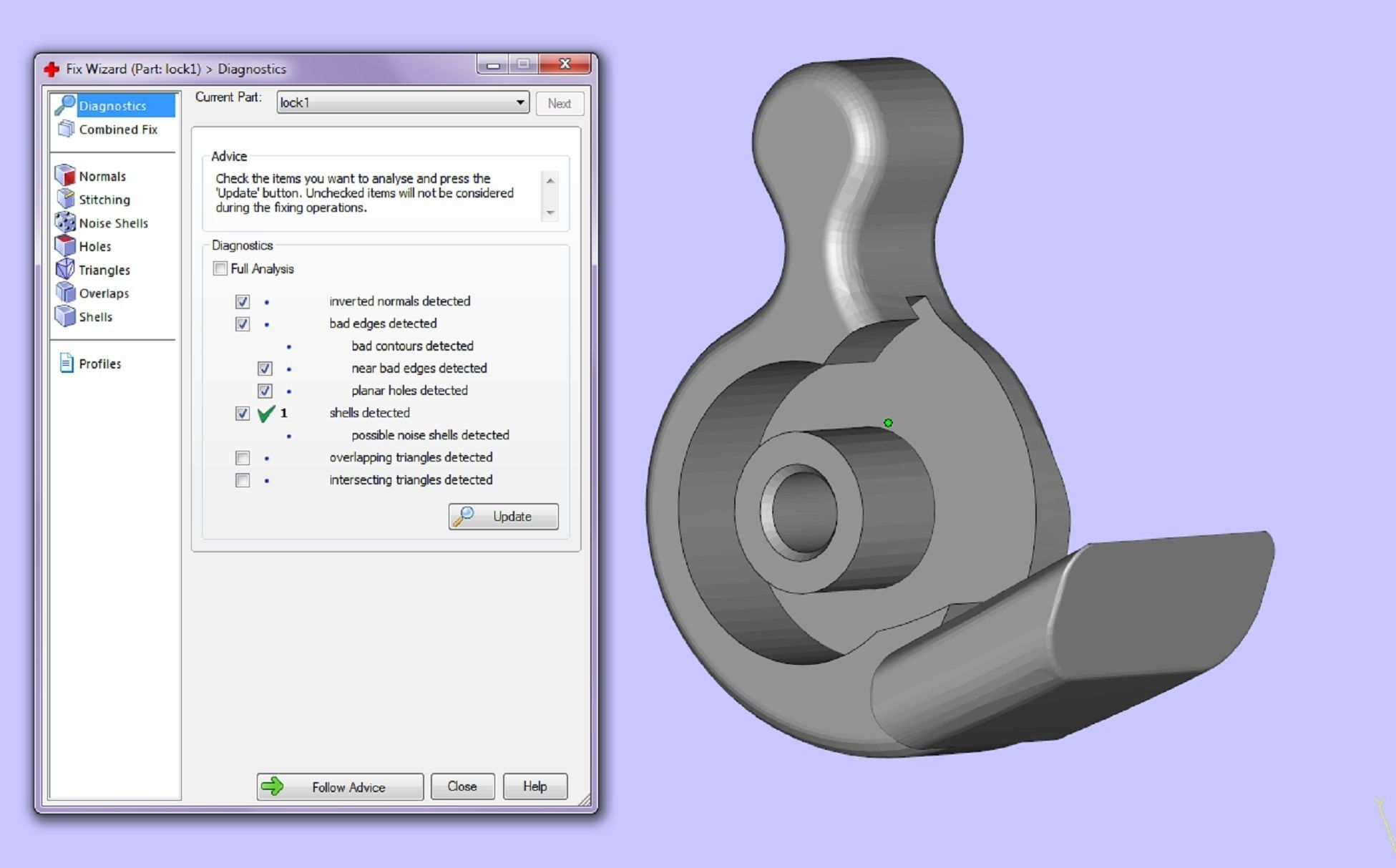The image size is (1396, 868).
Task: Enable the Full Analysis checkbox
Action: [x=220, y=269]
